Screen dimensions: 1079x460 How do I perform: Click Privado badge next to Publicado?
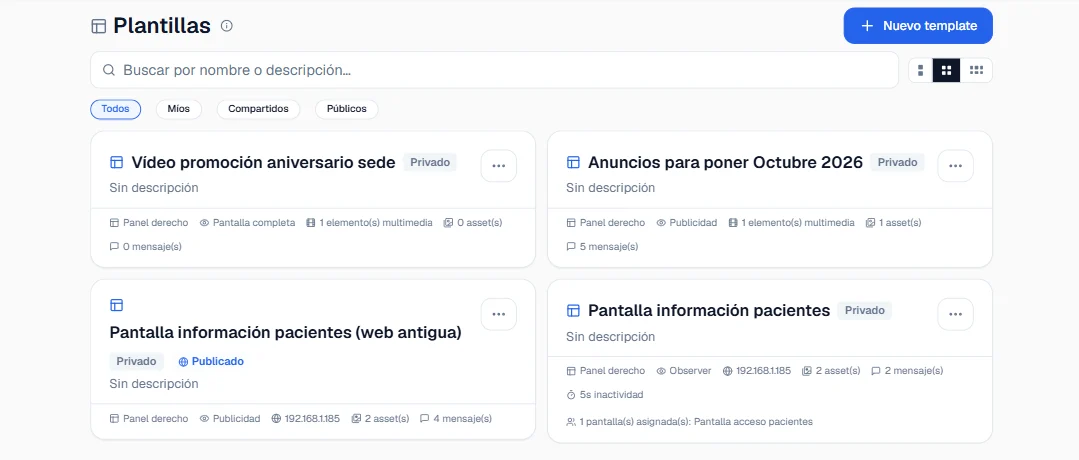pos(136,362)
